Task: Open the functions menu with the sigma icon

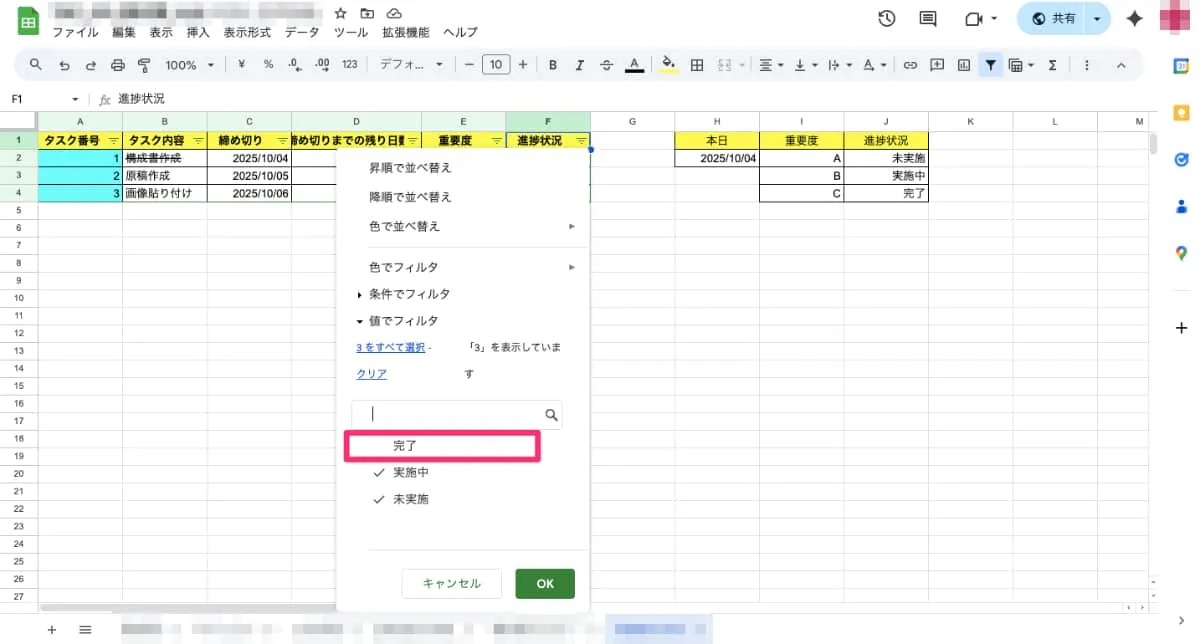Action: 1053,64
